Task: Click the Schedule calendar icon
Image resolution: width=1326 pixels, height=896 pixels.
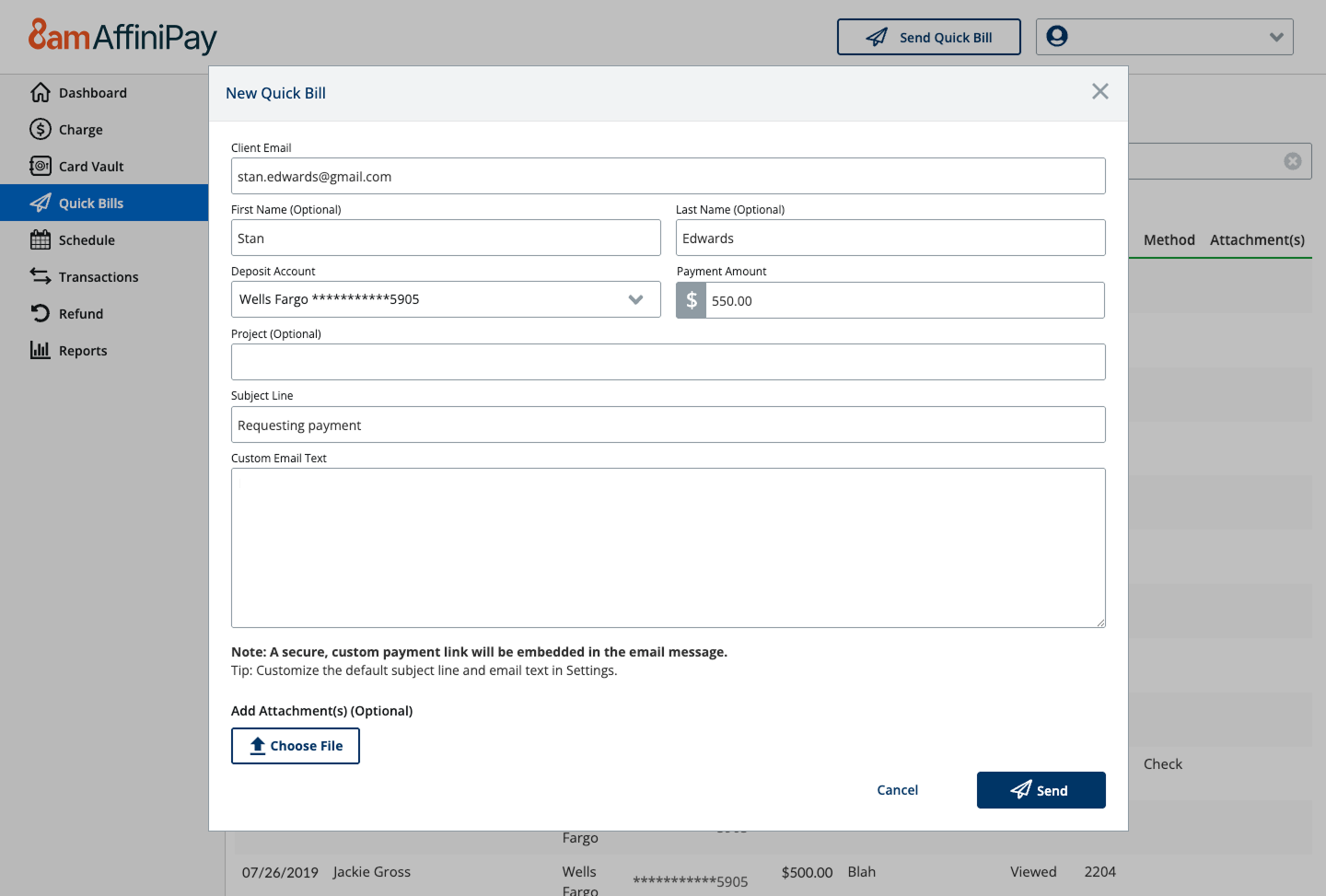Action: [41, 239]
